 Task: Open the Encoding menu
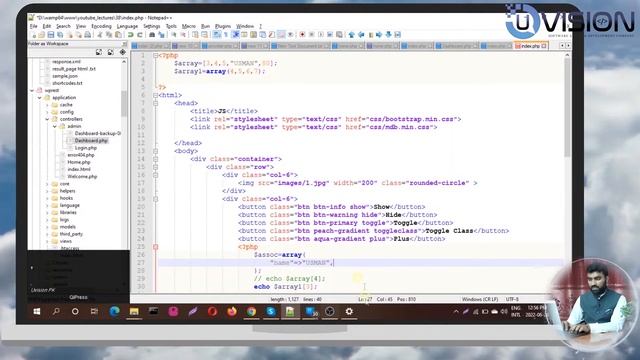point(101,26)
